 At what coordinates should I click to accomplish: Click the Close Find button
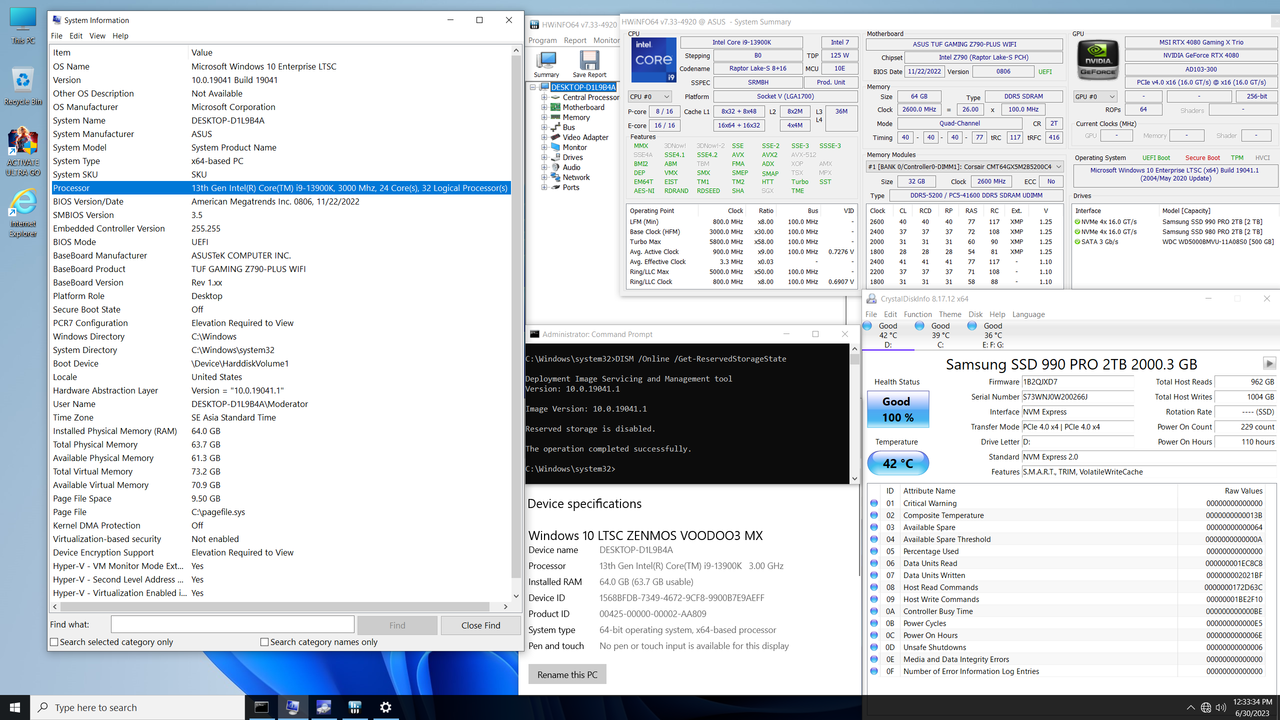click(x=481, y=625)
